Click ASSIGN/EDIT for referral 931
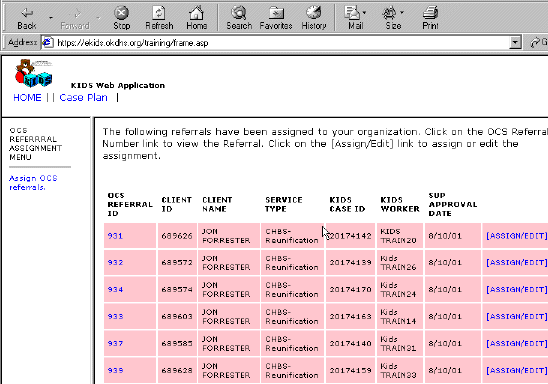This screenshot has height=384, width=548. pos(517,236)
